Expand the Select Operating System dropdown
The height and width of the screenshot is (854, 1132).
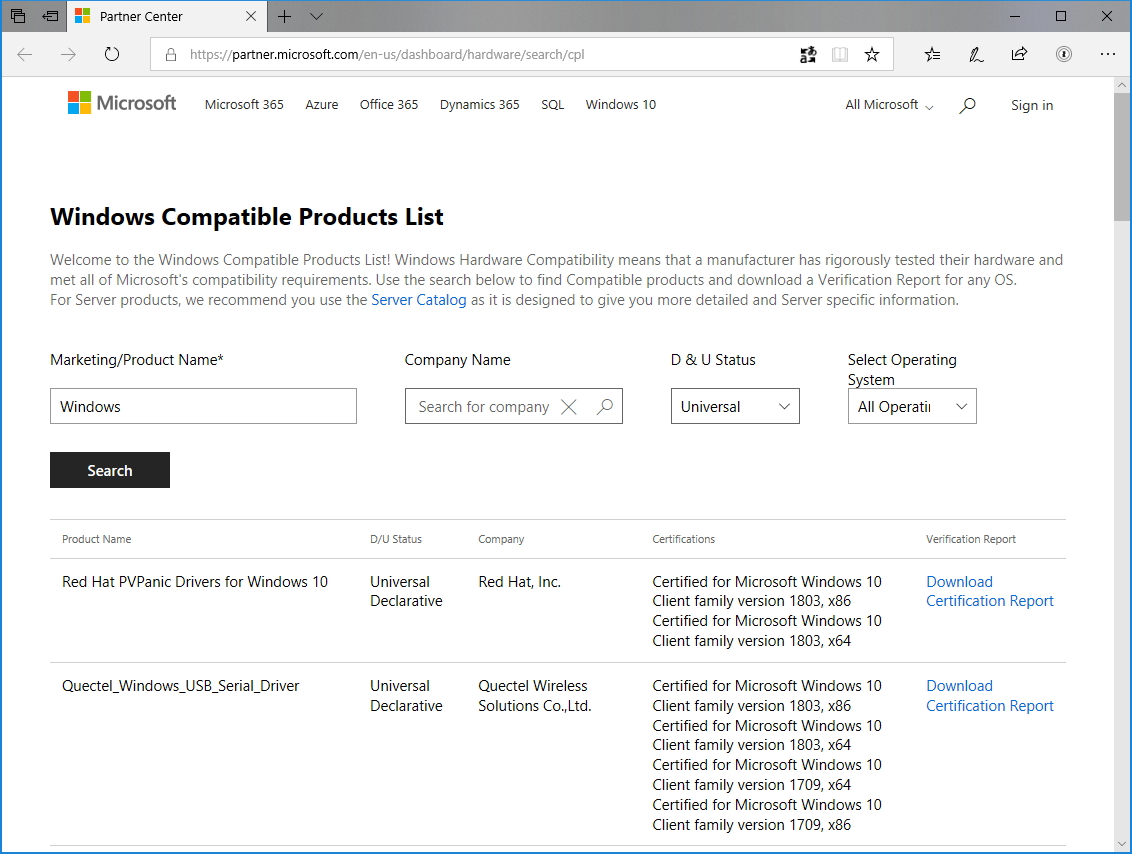(x=911, y=406)
